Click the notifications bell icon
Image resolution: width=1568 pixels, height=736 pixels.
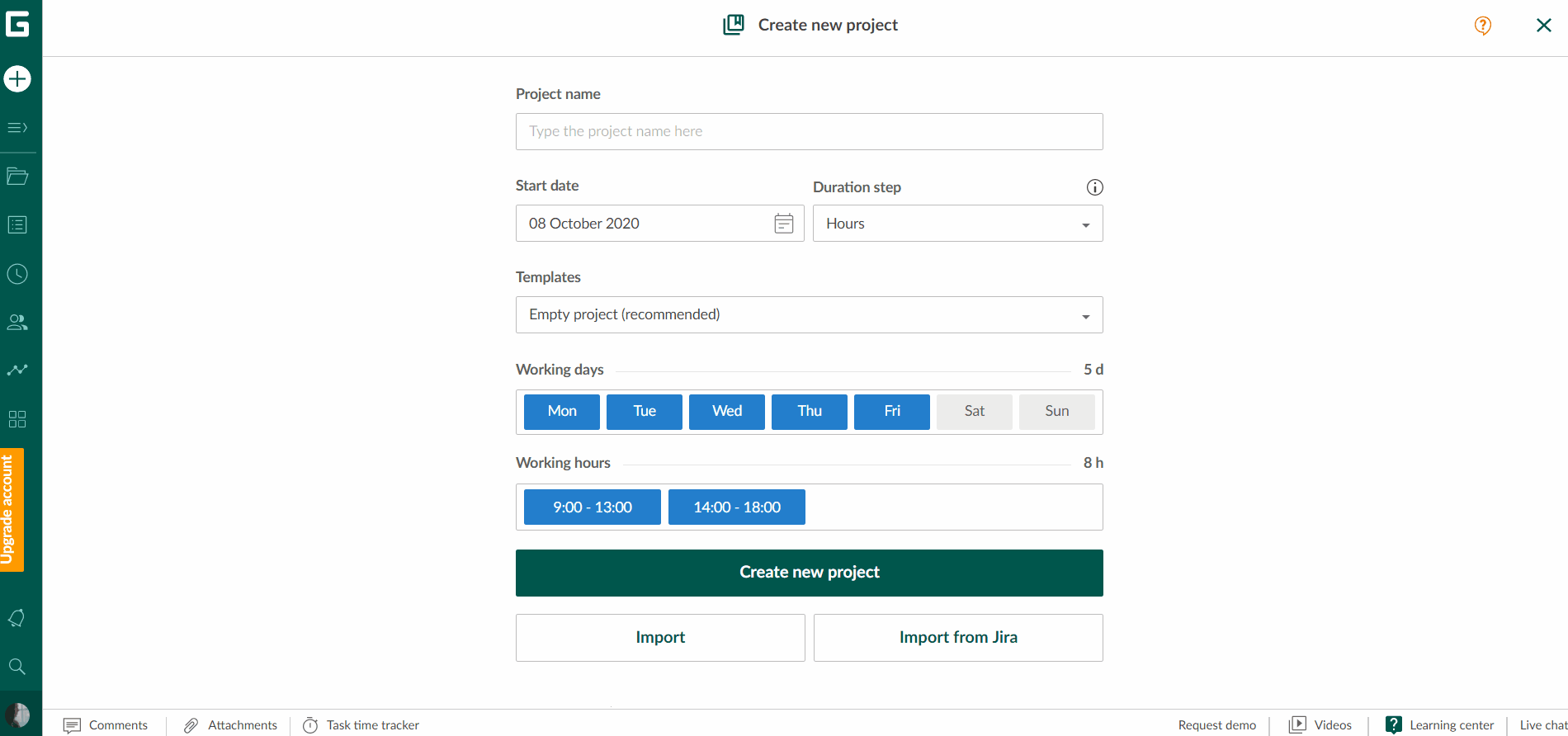tap(17, 618)
